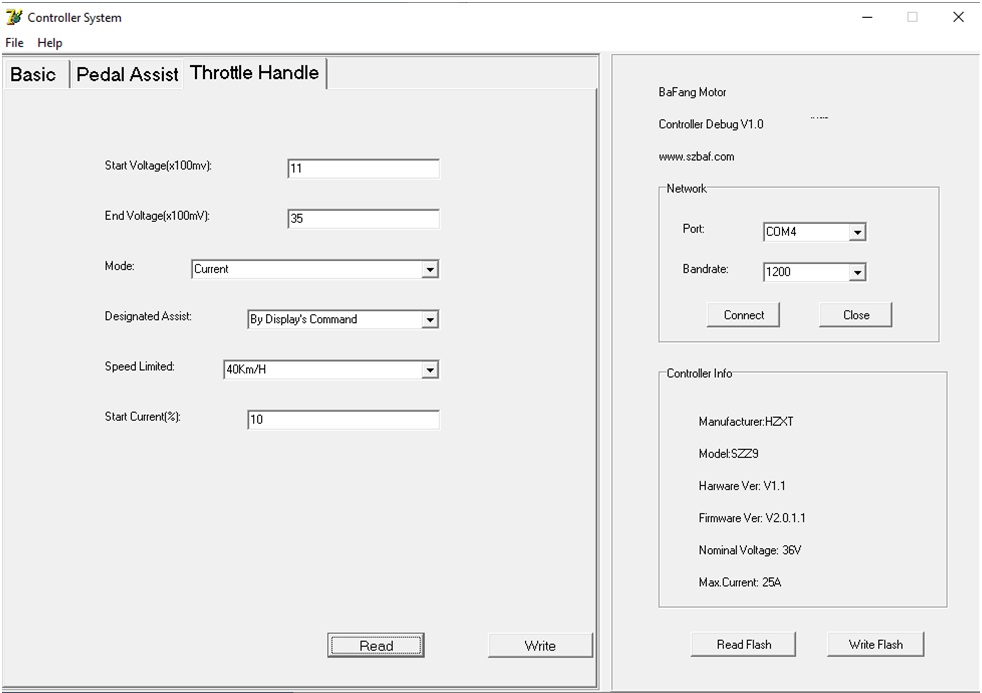Click the Max.Current: 25A text

(x=740, y=582)
